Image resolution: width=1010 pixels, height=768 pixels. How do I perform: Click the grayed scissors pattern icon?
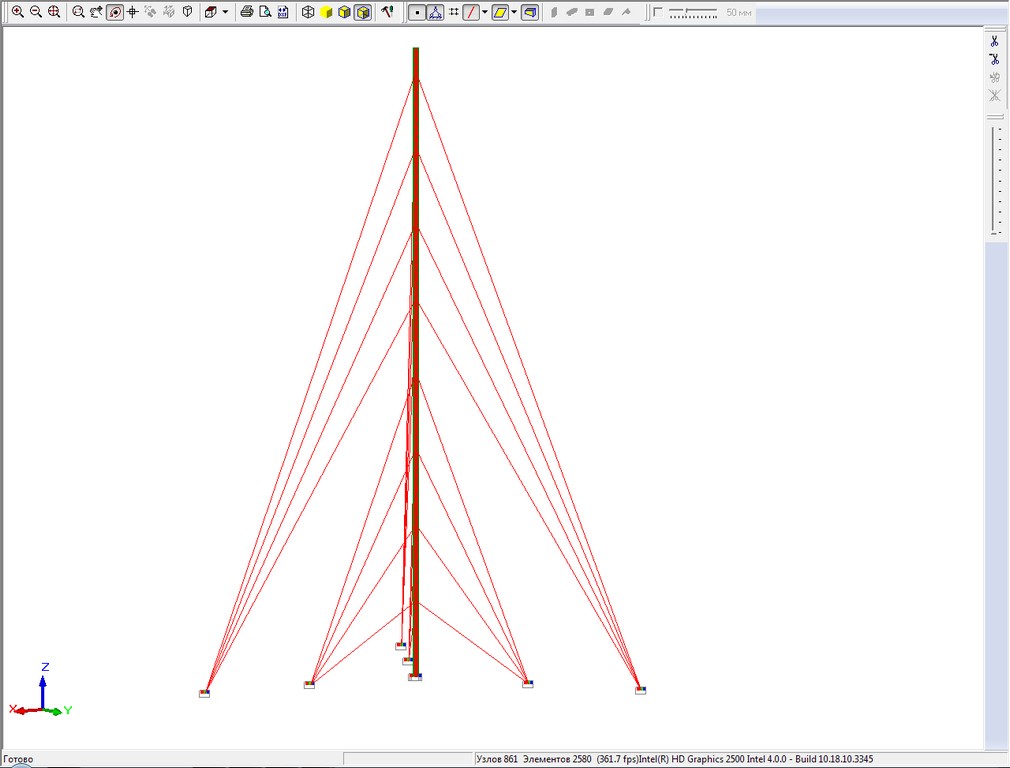[x=995, y=77]
